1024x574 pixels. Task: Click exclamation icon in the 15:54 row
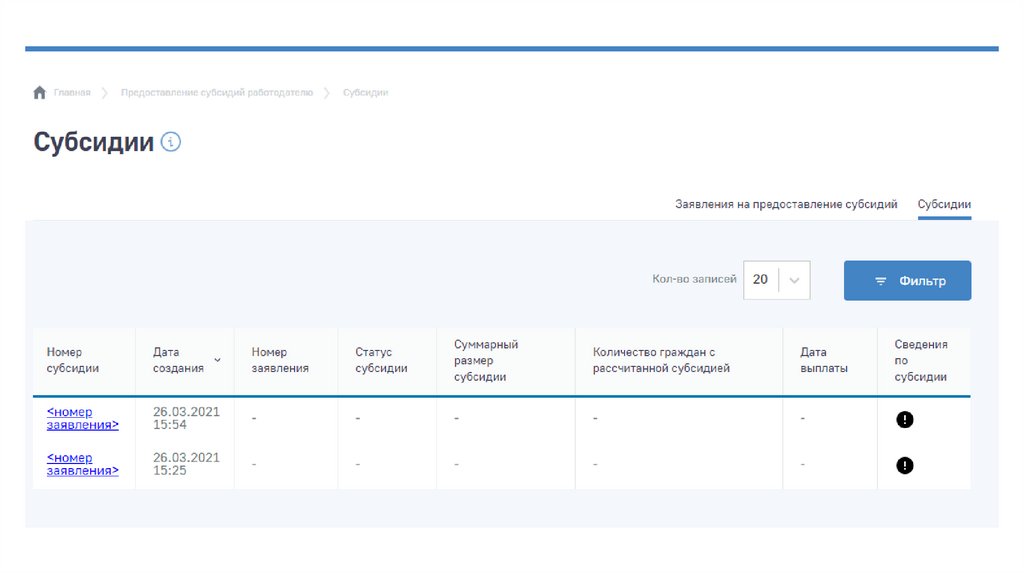point(904,419)
